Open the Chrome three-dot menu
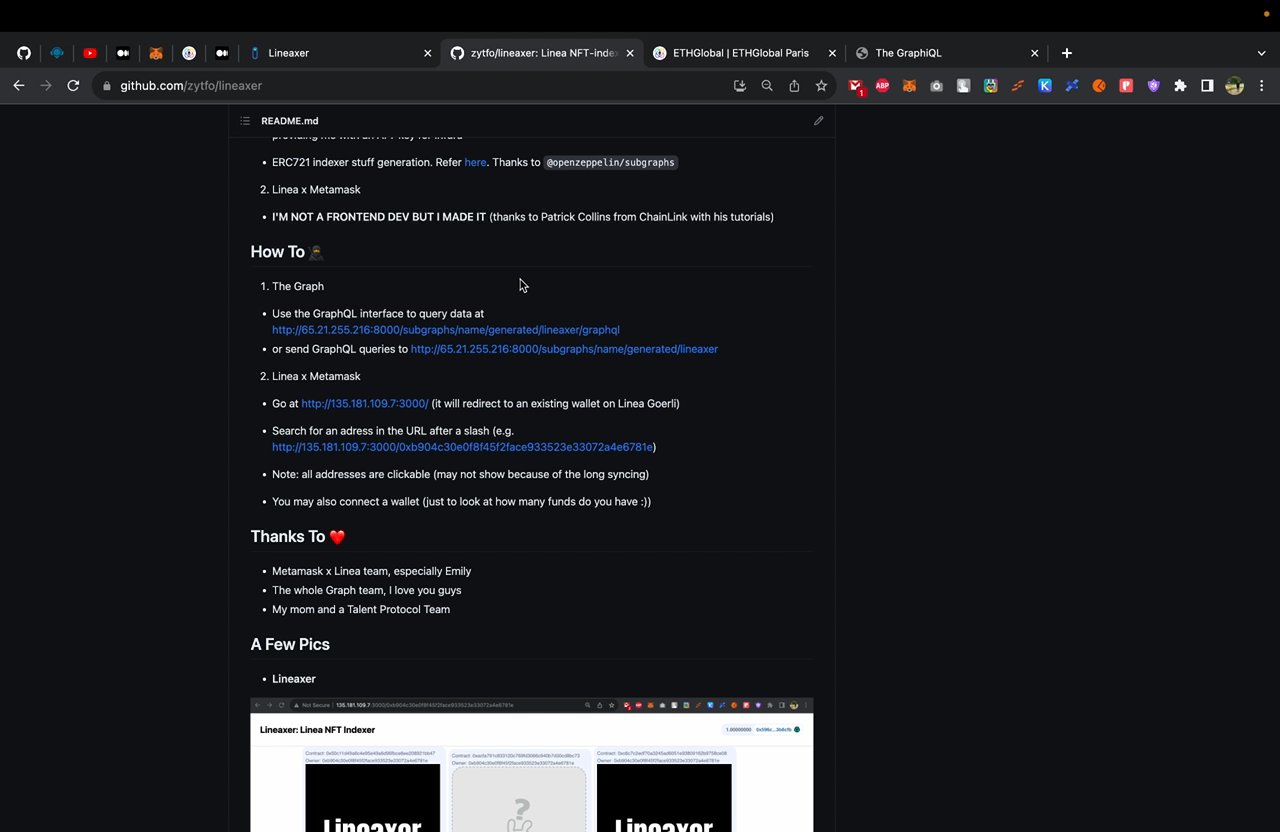Image resolution: width=1280 pixels, height=832 pixels. (x=1262, y=86)
